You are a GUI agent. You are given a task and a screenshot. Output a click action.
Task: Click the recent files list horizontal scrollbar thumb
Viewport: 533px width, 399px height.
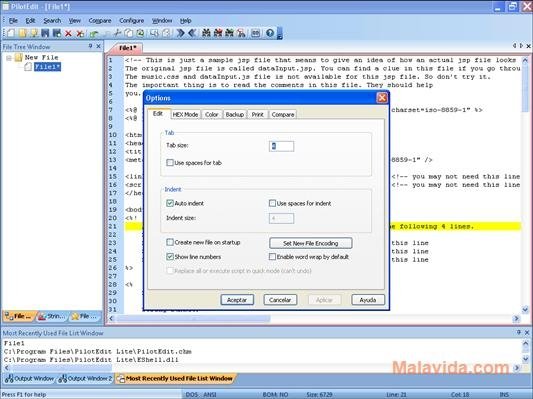tap(61, 368)
